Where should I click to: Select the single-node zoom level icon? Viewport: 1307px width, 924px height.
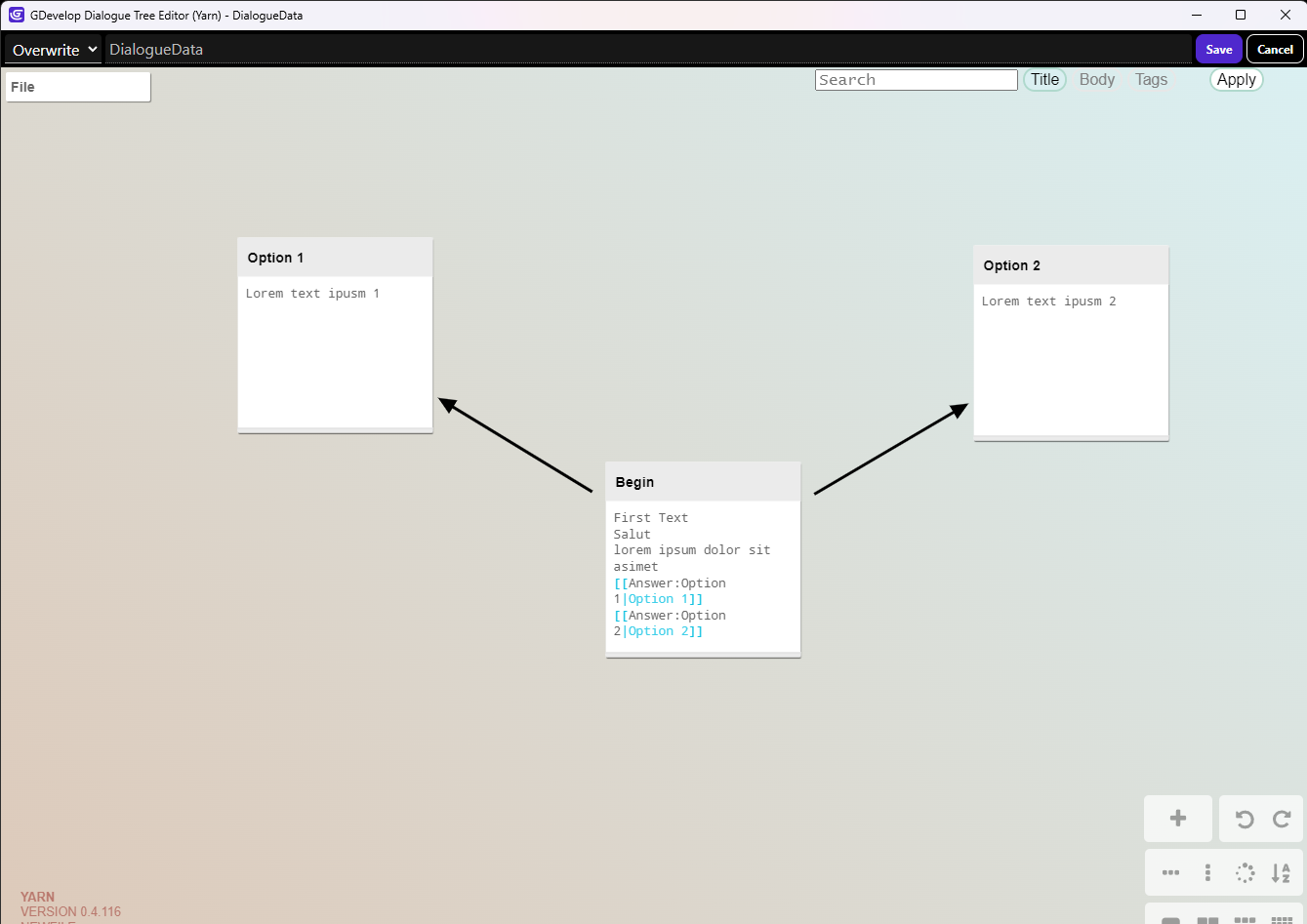click(x=1170, y=919)
